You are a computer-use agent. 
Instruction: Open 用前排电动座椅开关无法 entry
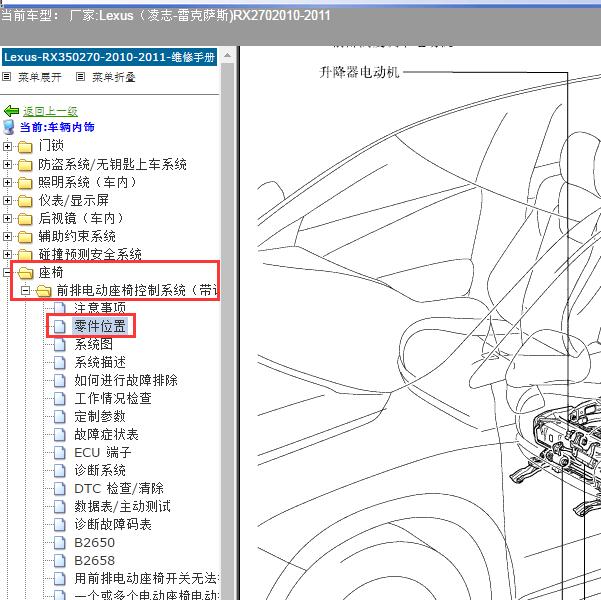tap(146, 578)
